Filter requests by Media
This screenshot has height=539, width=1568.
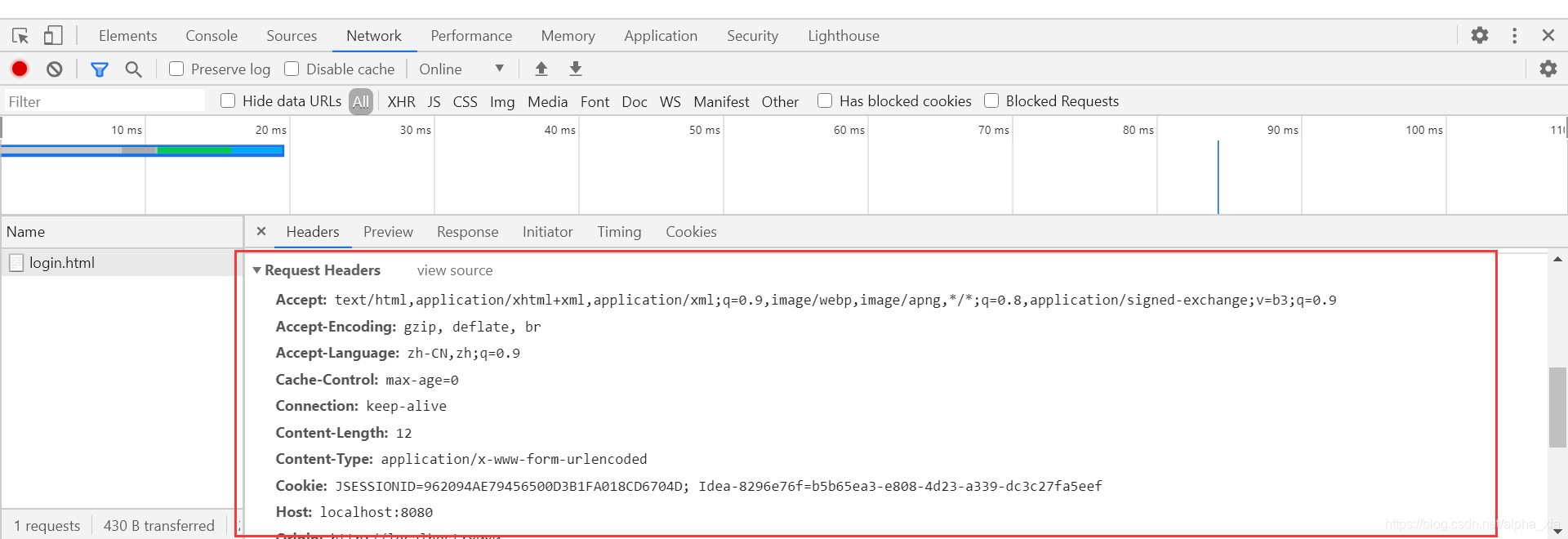click(x=547, y=101)
